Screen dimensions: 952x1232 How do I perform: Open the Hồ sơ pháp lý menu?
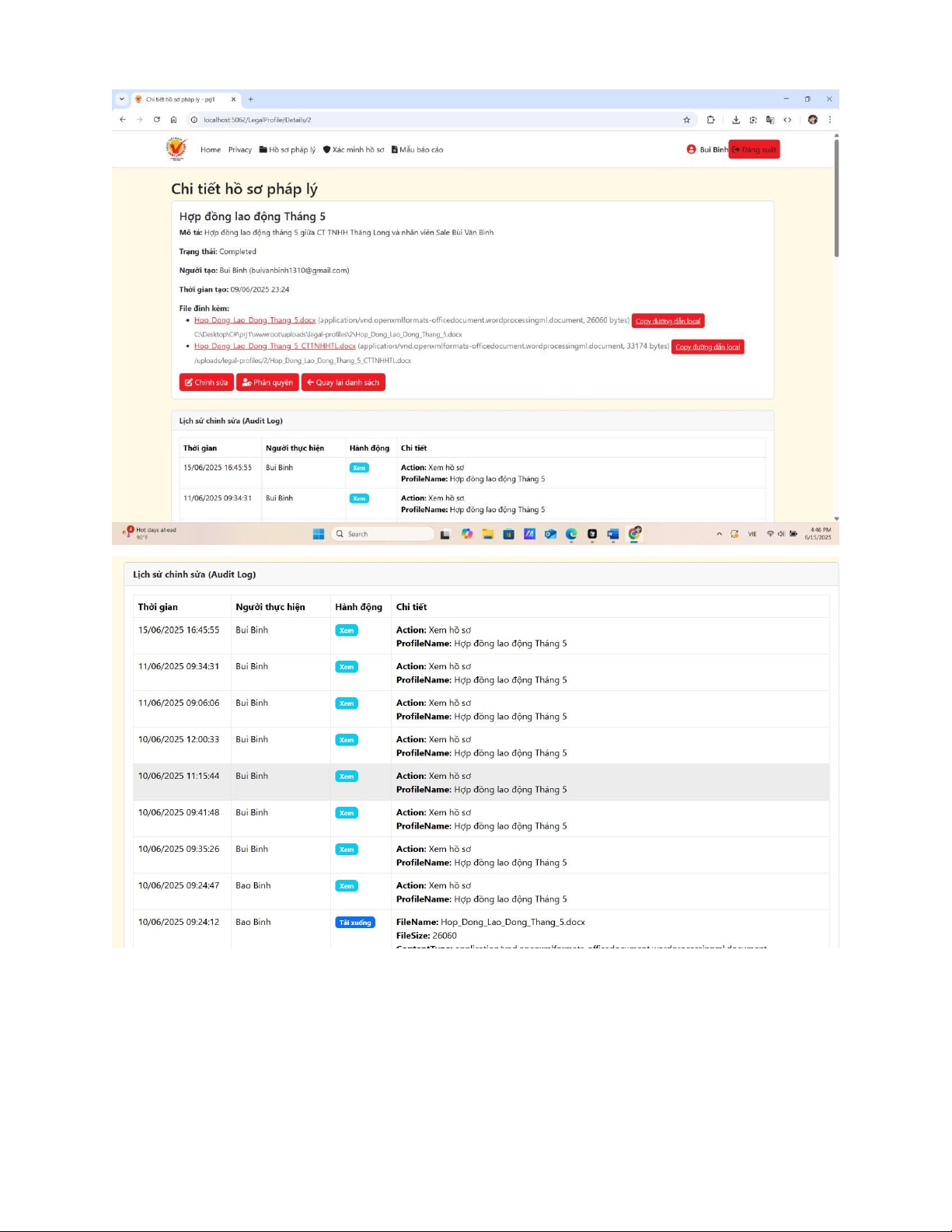click(288, 150)
